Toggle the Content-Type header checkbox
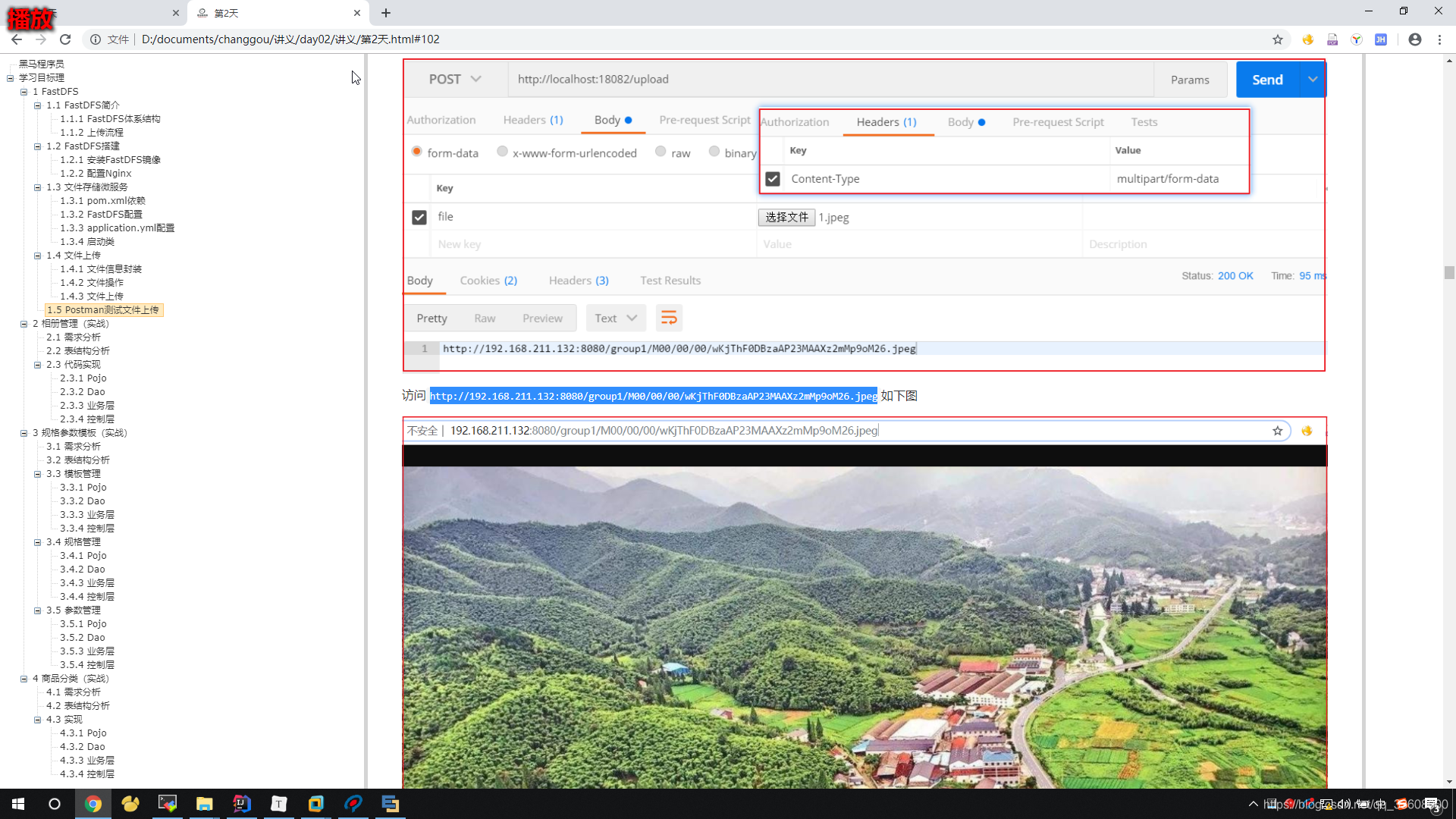Viewport: 1456px width, 819px height. coord(773,178)
